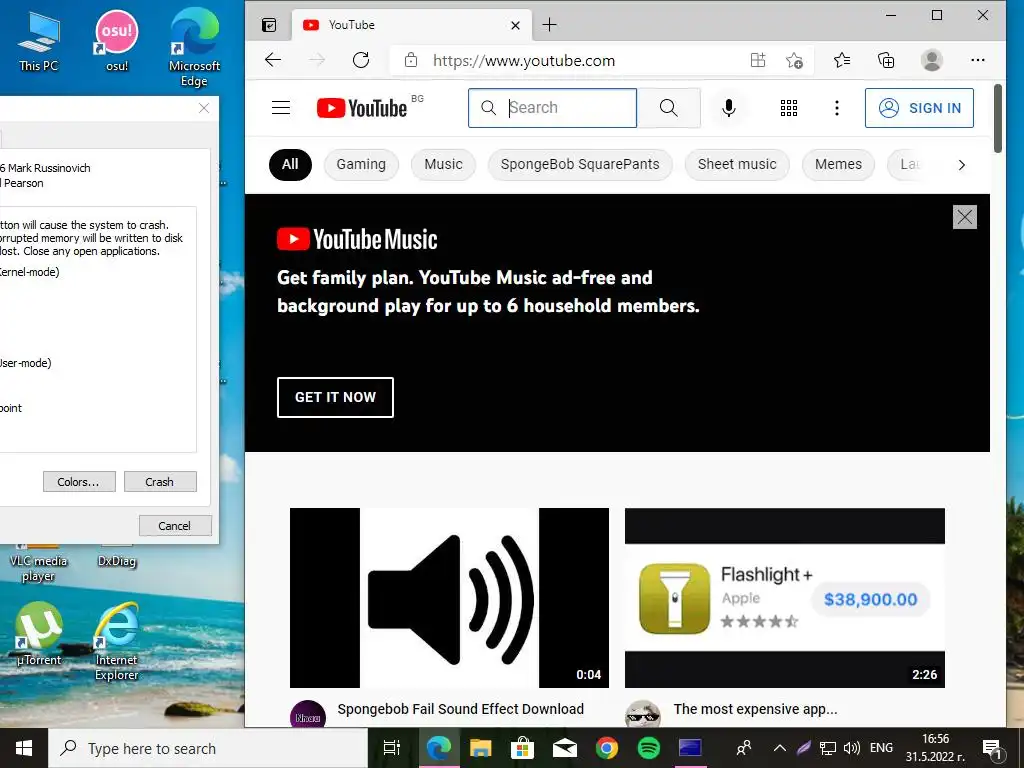Image resolution: width=1024 pixels, height=768 pixels.
Task: Open the Flashlight+ video thumbnail
Action: coord(784,598)
